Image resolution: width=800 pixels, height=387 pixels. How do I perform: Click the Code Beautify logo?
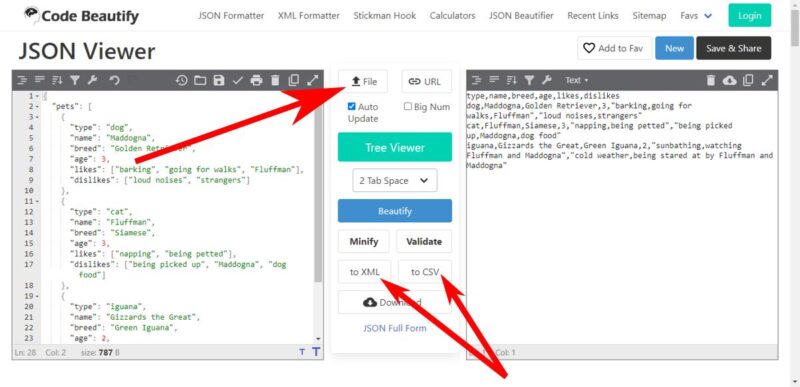tap(81, 16)
